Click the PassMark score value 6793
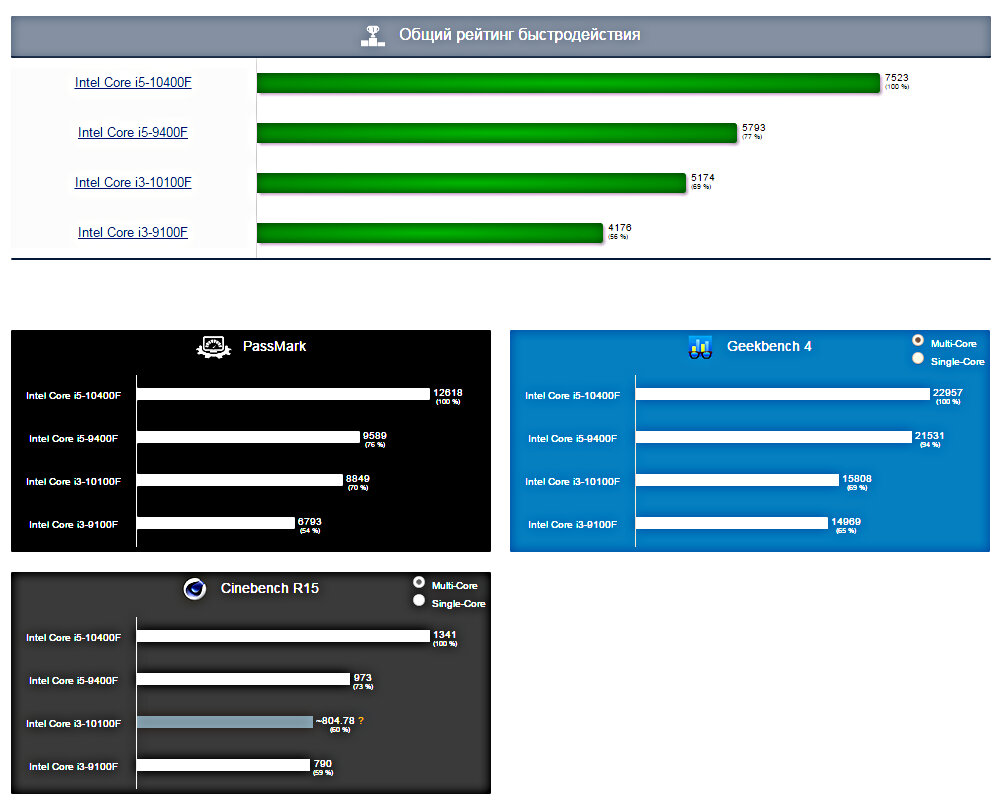Viewport: 1002px width, 809px height. coord(309,521)
